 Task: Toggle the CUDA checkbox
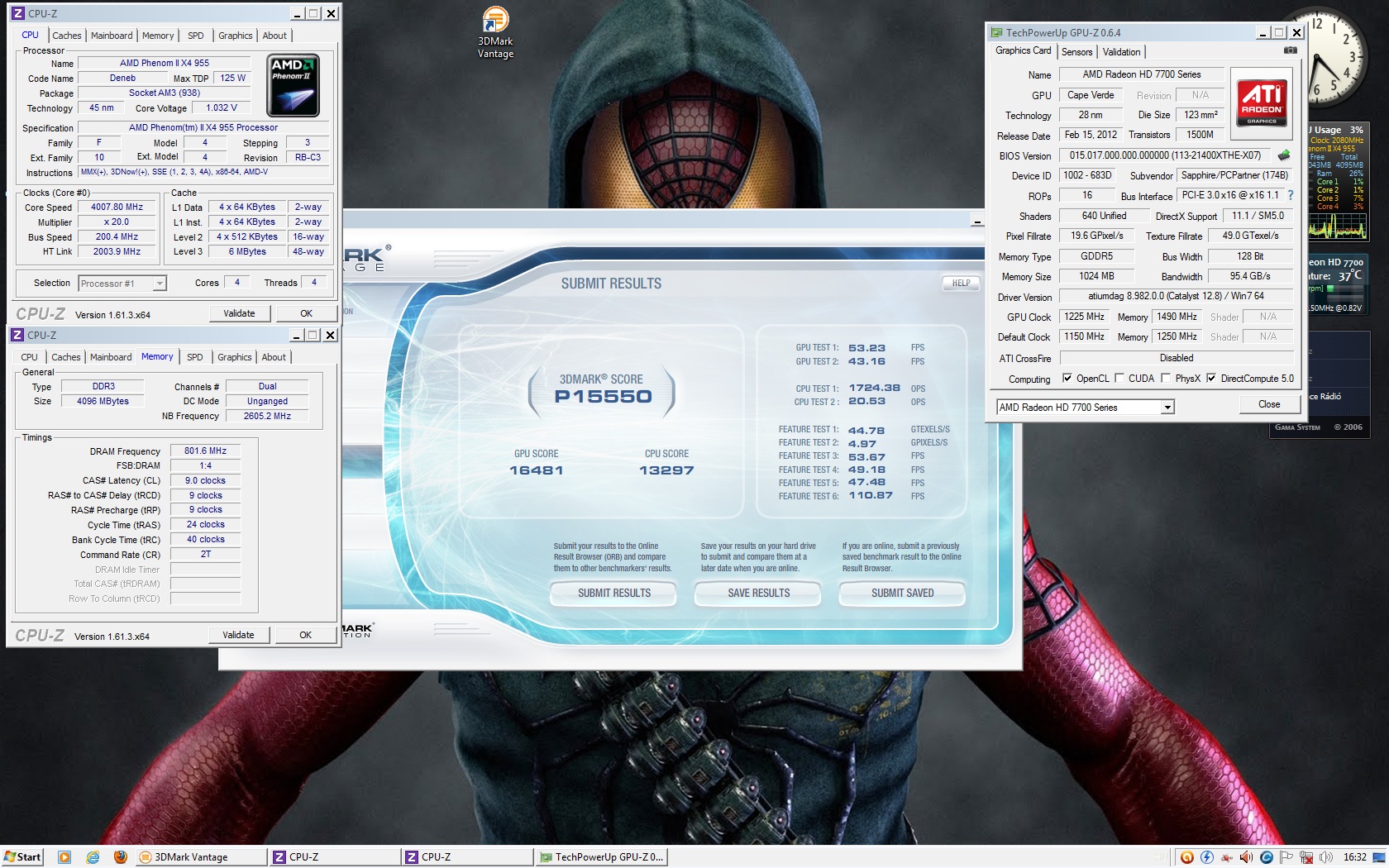click(1119, 379)
